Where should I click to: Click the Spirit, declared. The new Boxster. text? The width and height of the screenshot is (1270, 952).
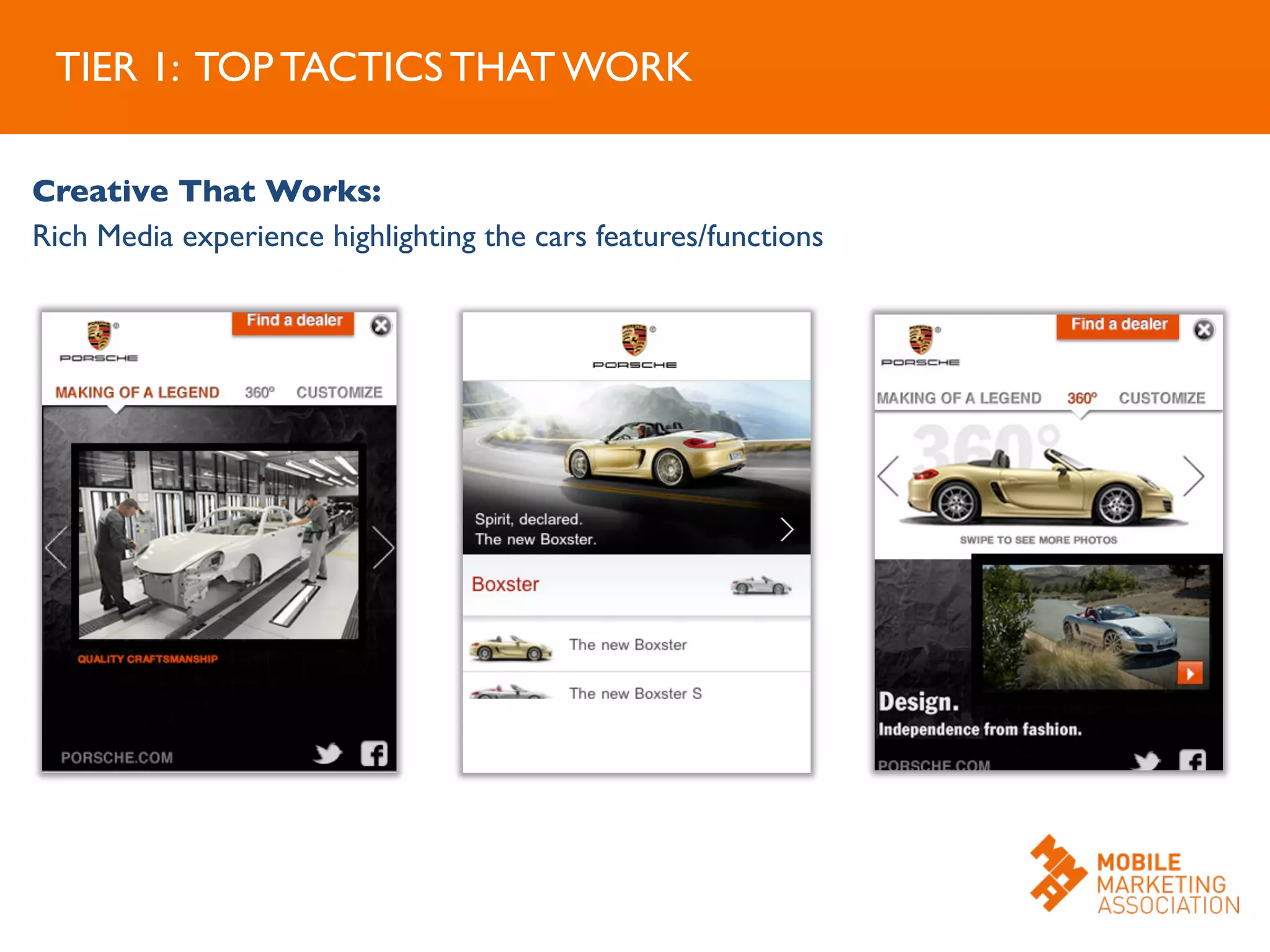click(535, 529)
